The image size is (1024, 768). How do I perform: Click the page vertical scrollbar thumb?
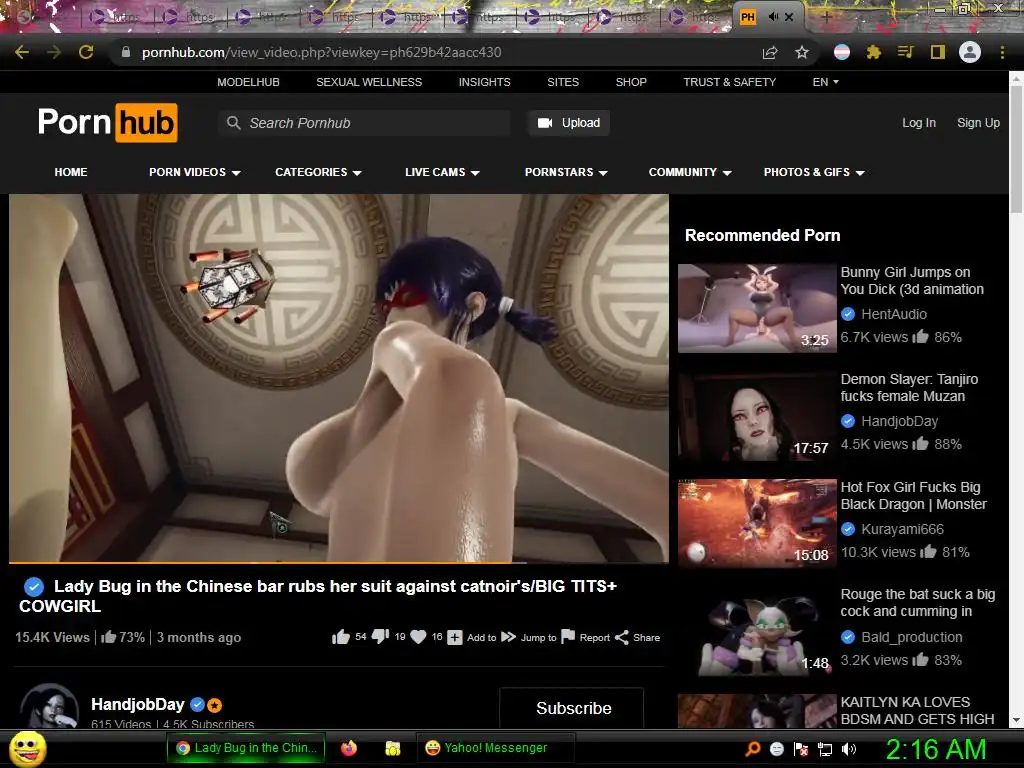coord(1016,149)
